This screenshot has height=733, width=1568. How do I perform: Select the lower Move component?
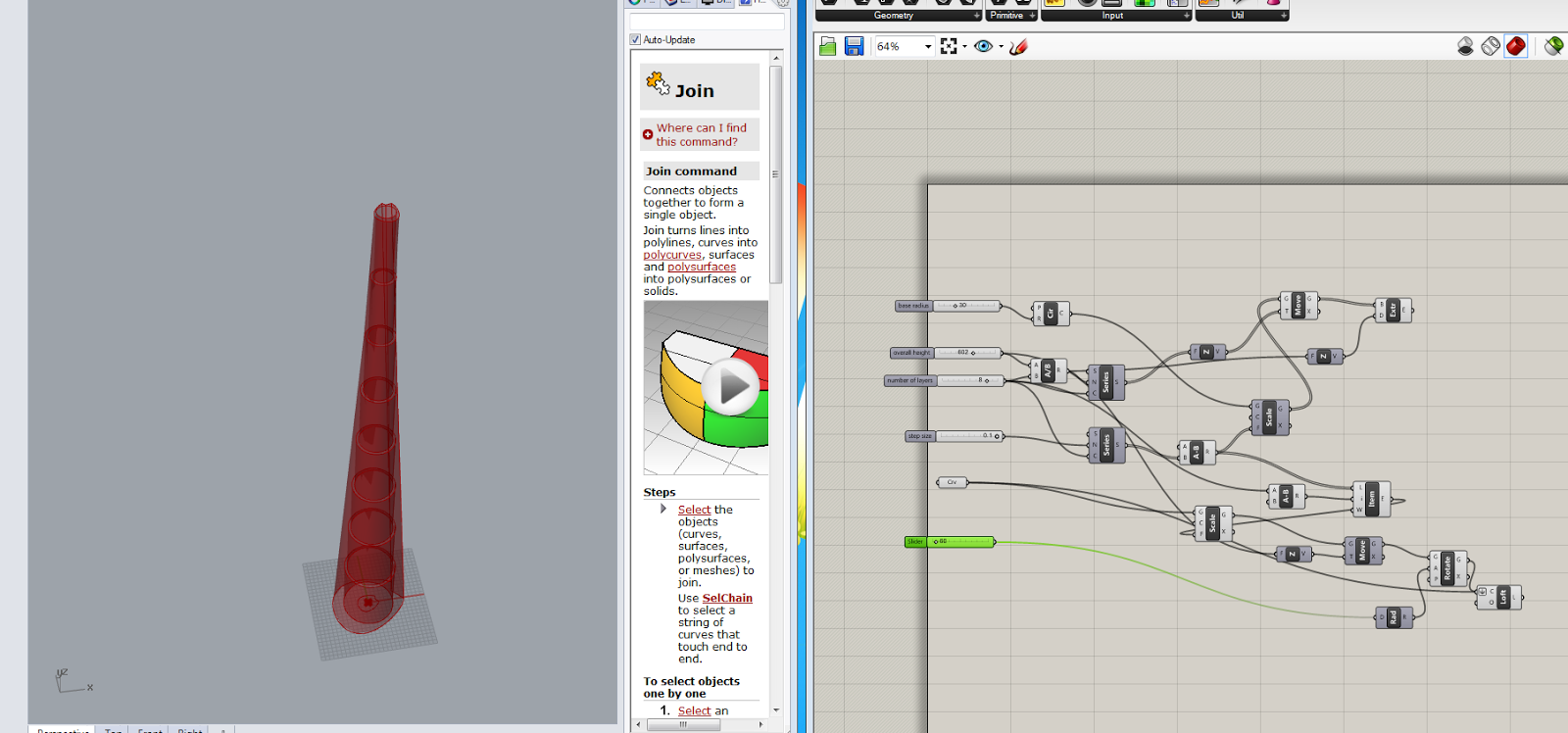(x=1363, y=550)
